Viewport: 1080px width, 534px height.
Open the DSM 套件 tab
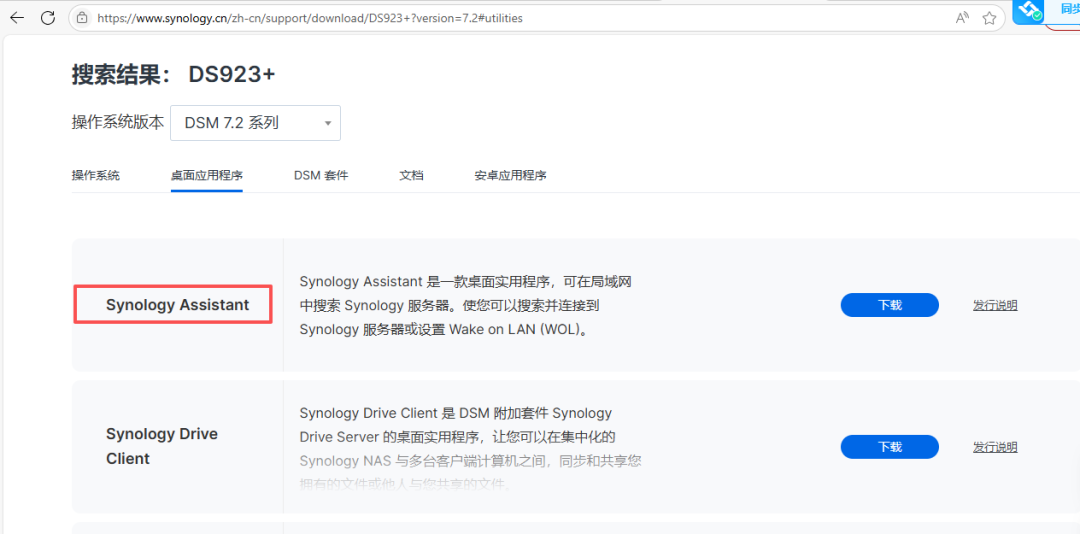(x=321, y=175)
